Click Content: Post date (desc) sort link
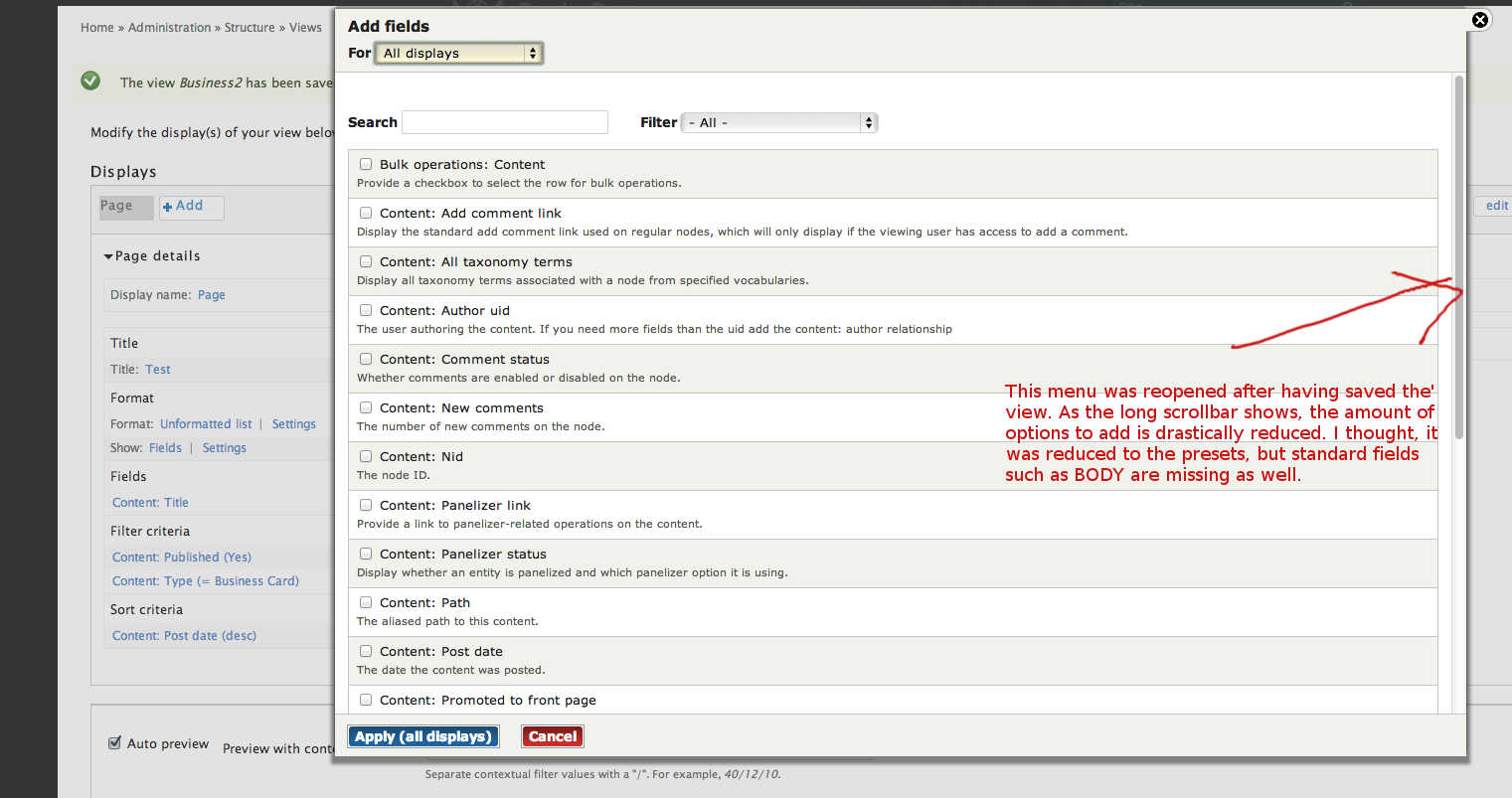The height and width of the screenshot is (798, 1512). pos(184,636)
